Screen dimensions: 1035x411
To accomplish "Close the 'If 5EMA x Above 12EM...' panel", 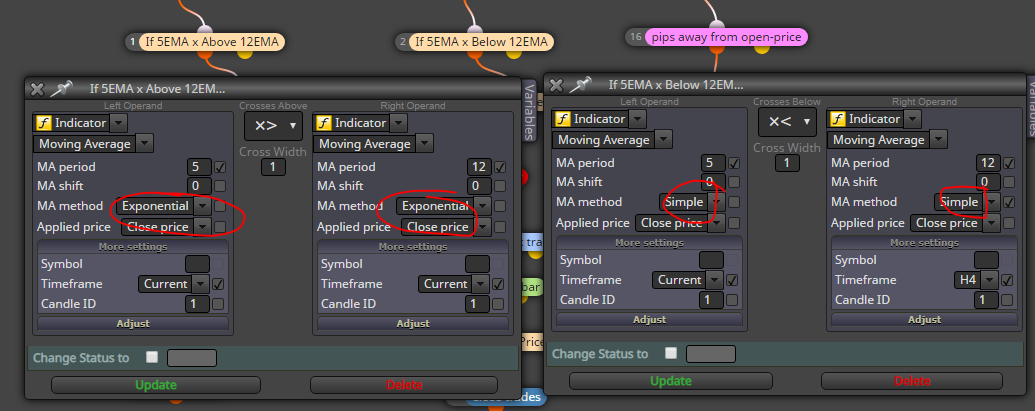I will pos(38,88).
